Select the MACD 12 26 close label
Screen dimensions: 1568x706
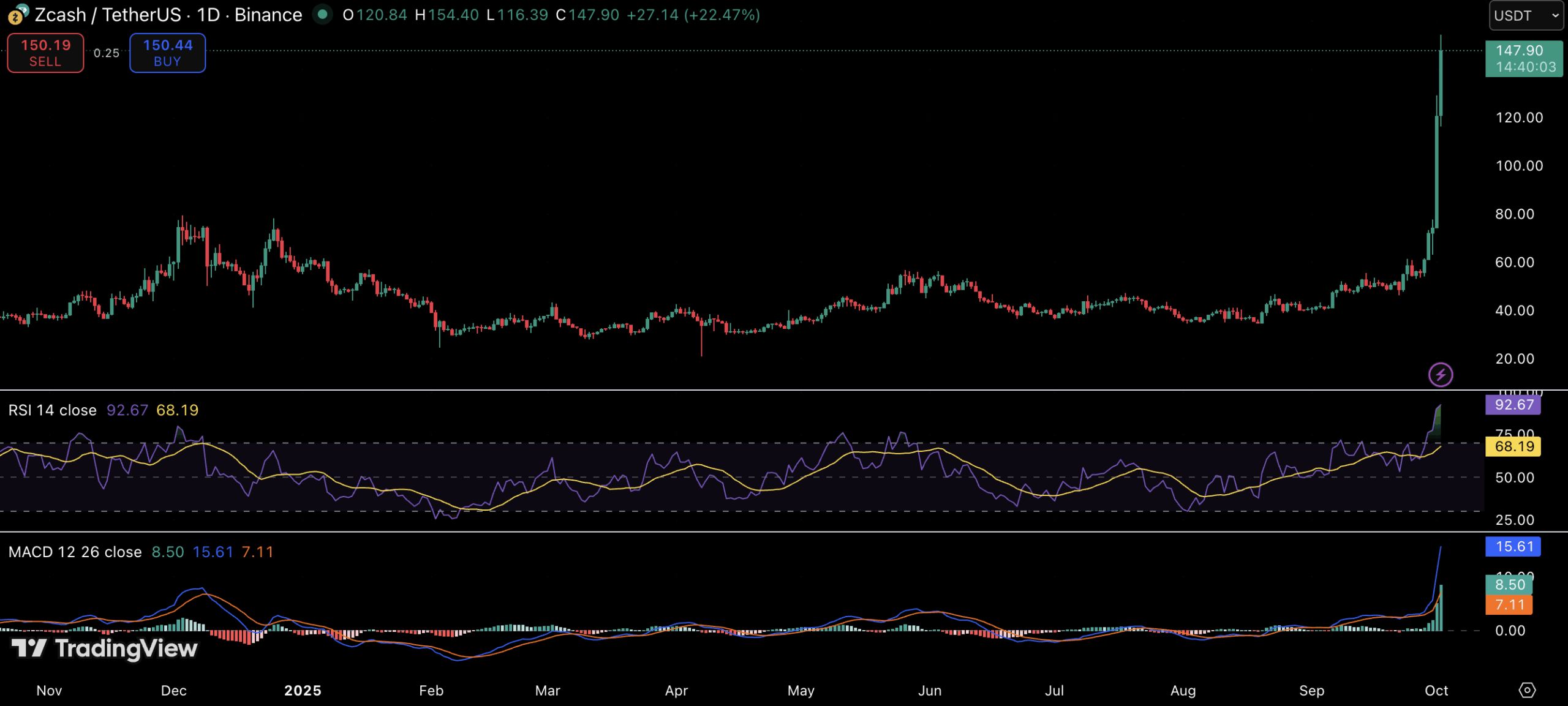point(75,552)
